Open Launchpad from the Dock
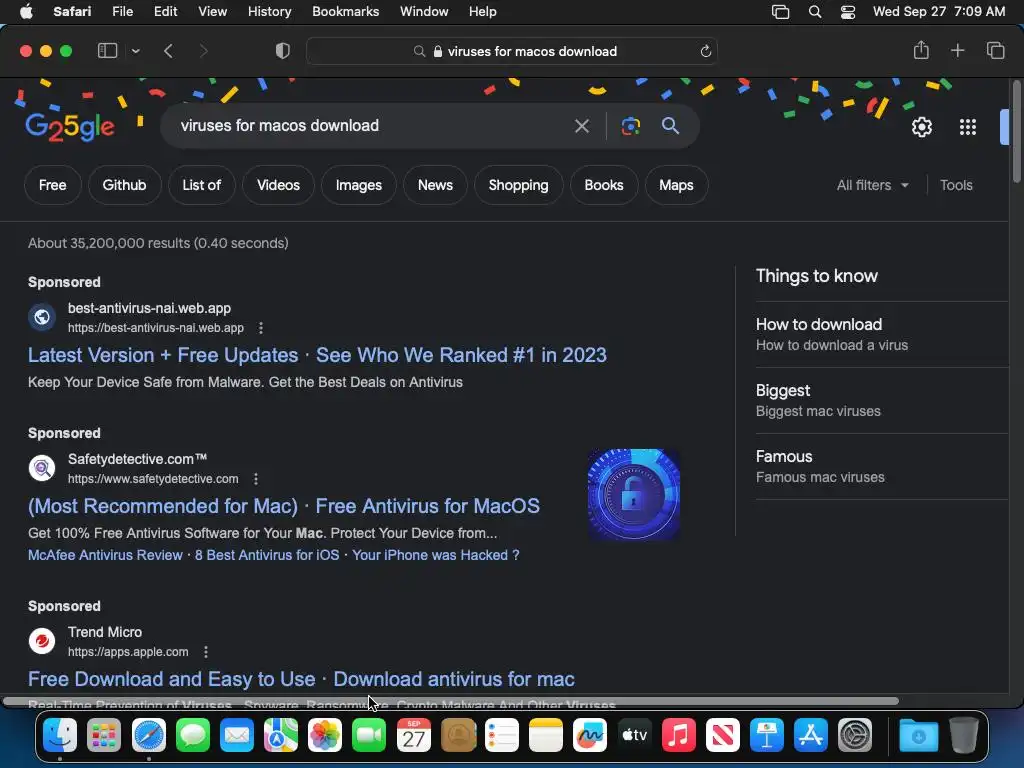Screen dimensions: 1024x768 click(x=104, y=735)
